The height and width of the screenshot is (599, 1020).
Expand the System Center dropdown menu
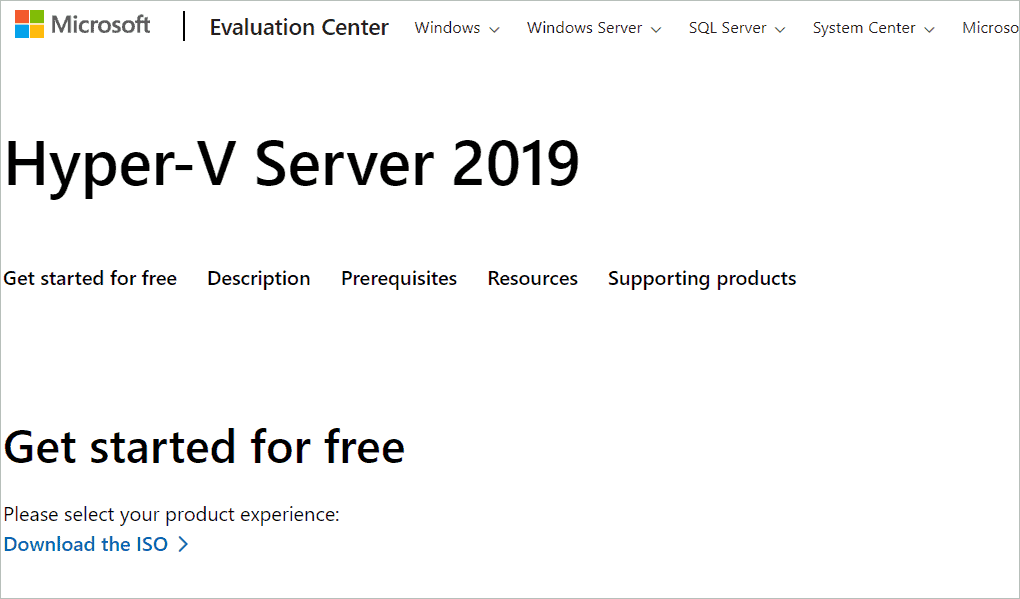point(874,28)
